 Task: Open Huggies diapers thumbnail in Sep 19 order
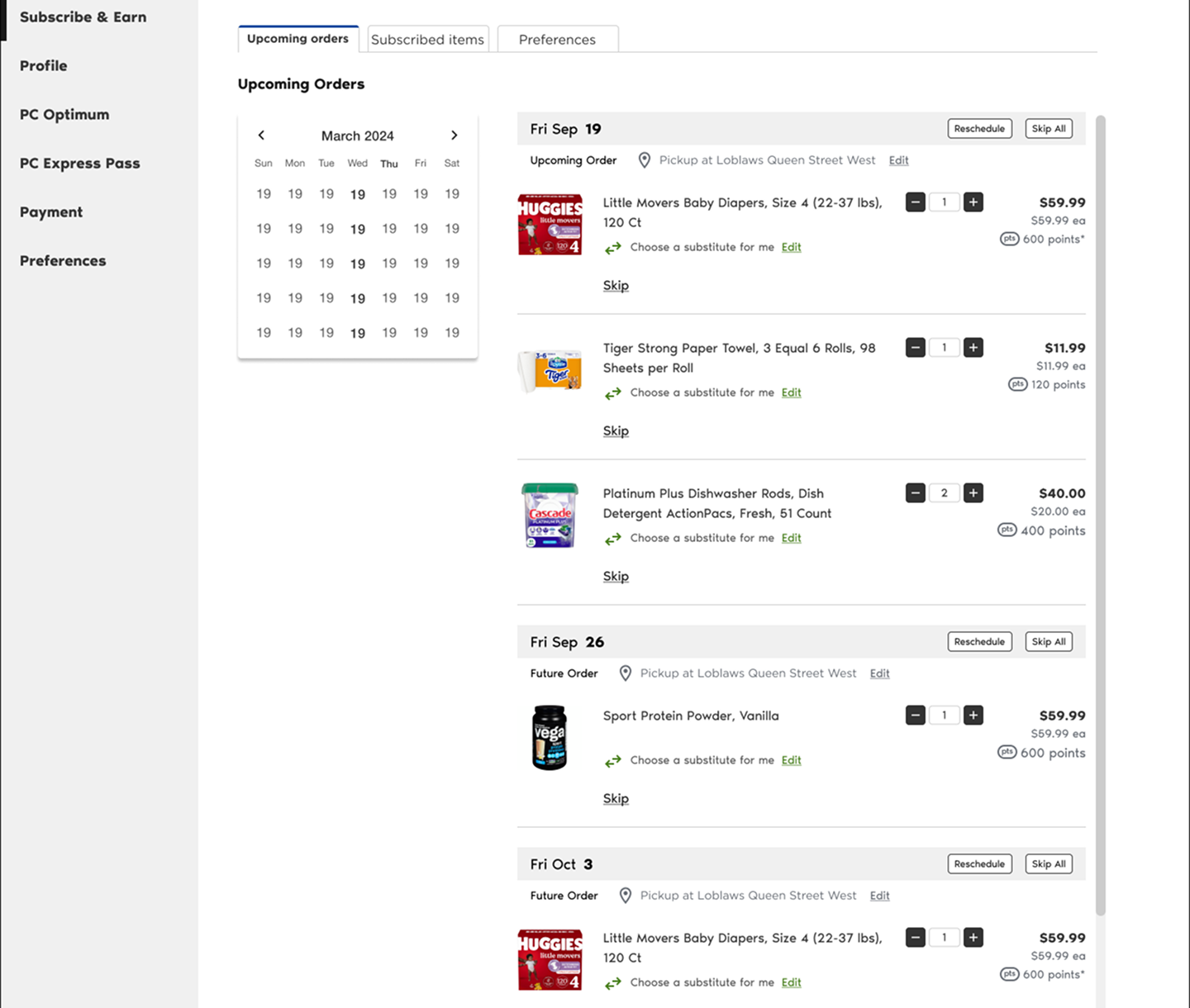coord(550,224)
